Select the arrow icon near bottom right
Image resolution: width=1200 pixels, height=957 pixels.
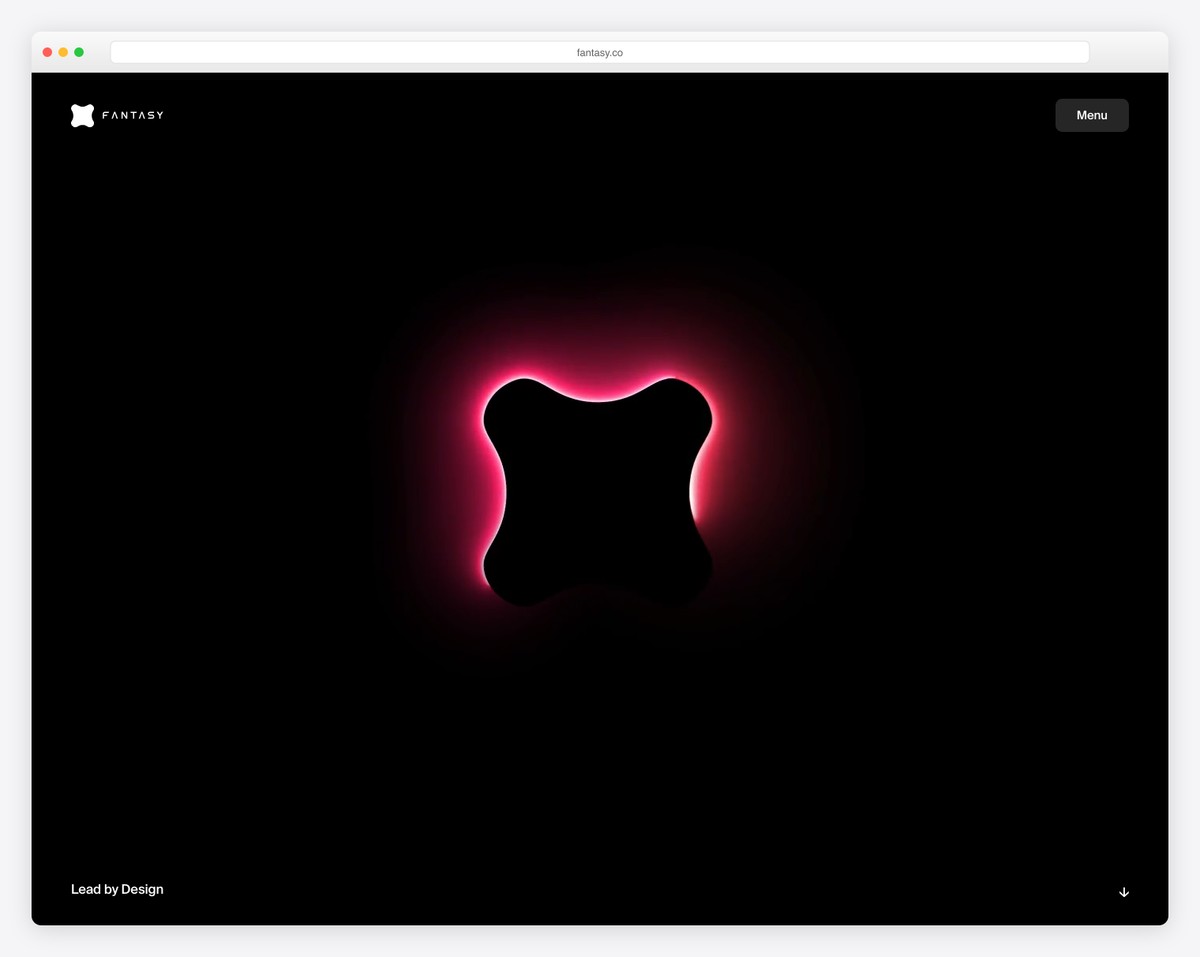click(x=1123, y=891)
